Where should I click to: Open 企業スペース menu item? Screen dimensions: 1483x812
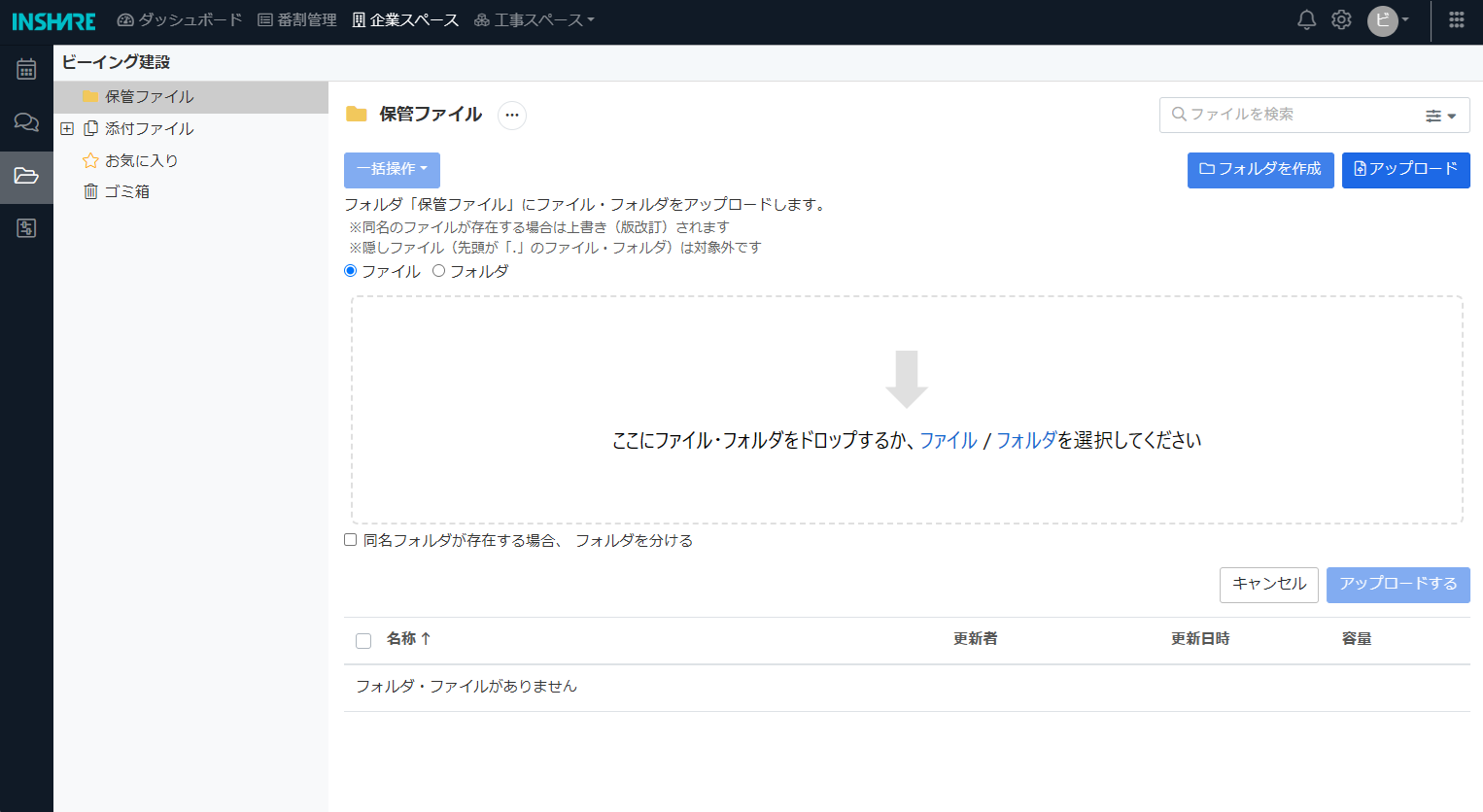[405, 20]
